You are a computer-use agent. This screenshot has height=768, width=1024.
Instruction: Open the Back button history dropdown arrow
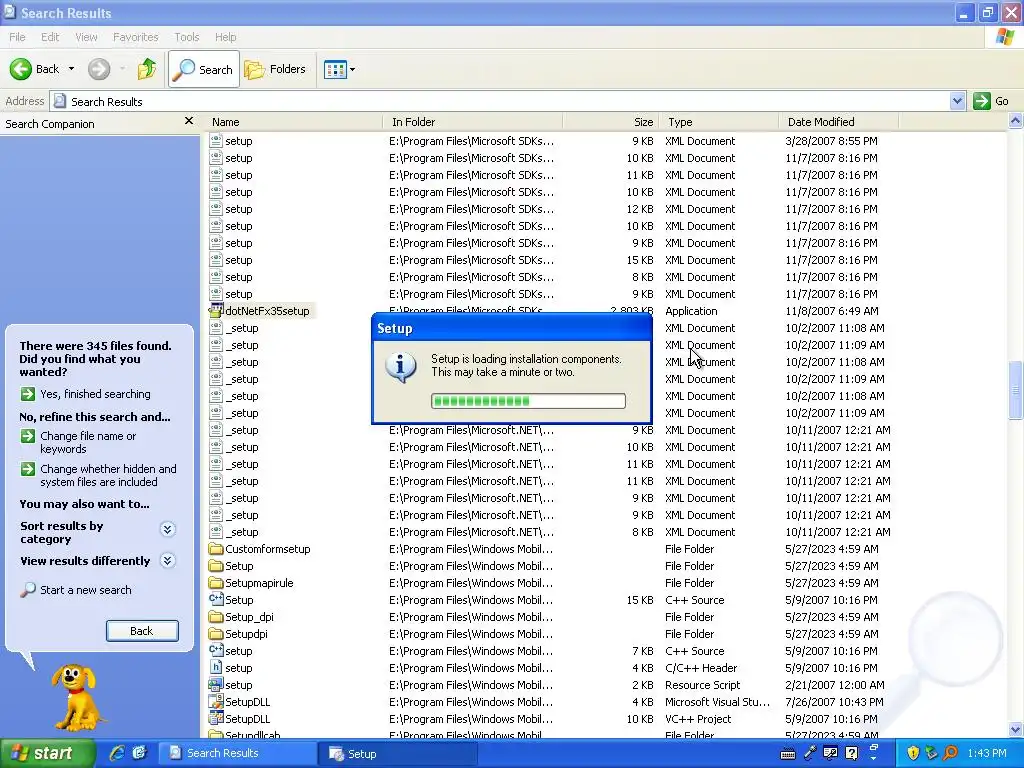[x=71, y=69]
